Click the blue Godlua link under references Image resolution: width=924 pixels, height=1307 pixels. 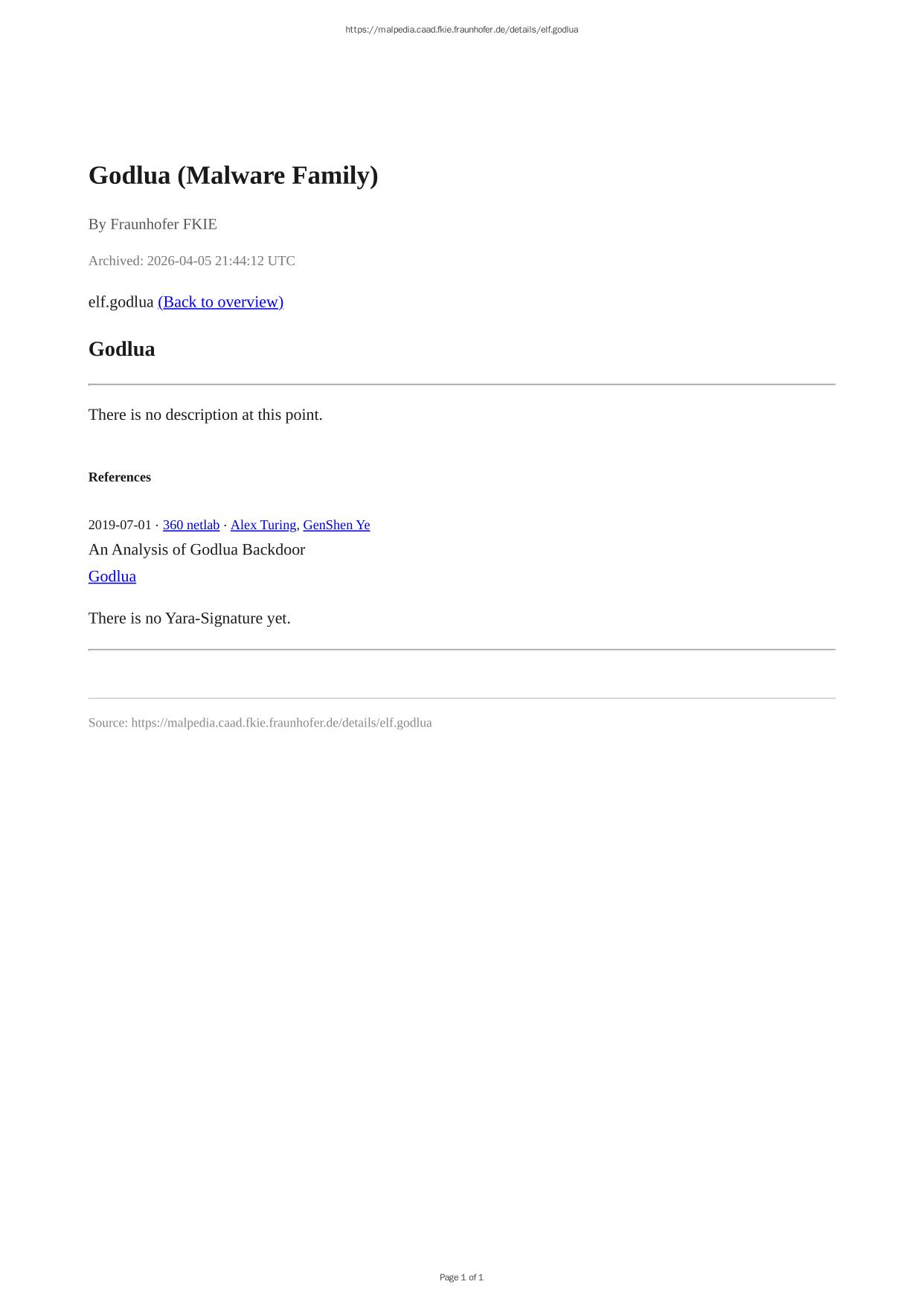[112, 576]
